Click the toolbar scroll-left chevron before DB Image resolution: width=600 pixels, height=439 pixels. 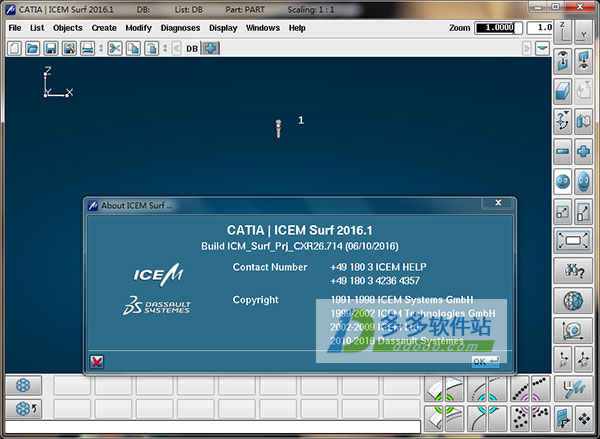point(176,49)
